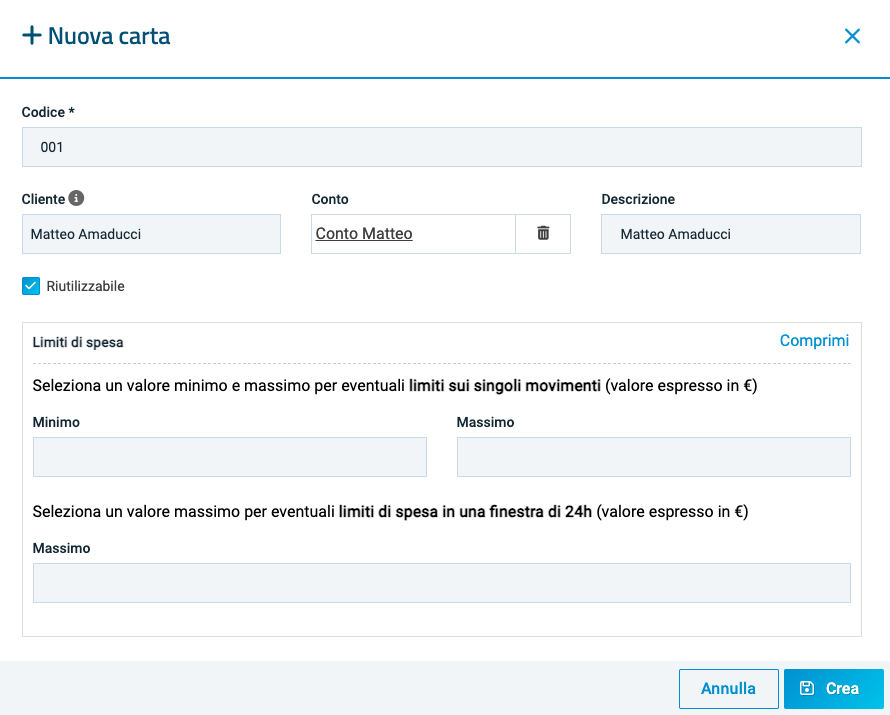Focus the Codice field containing 001
Image resolution: width=890 pixels, height=715 pixels.
(x=441, y=147)
